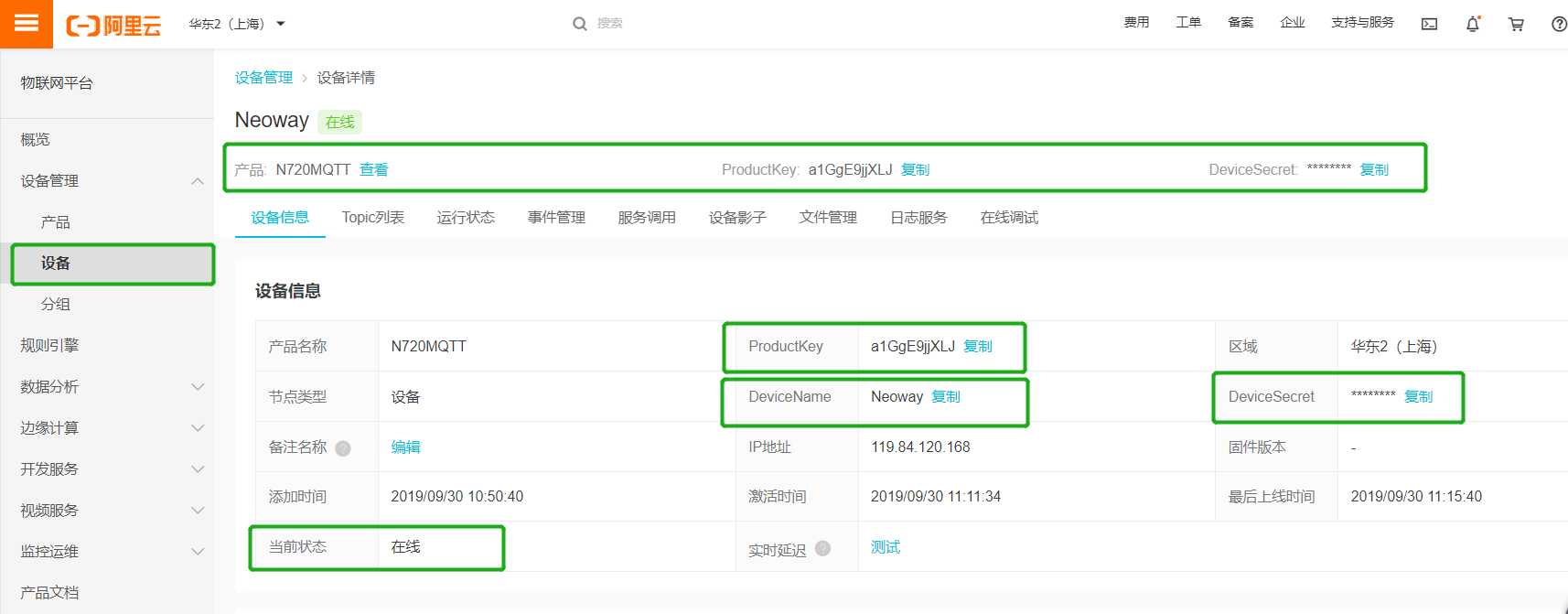
Task: Click 添加时间 value 2019/09/30 10:50:40
Action: pos(457,496)
